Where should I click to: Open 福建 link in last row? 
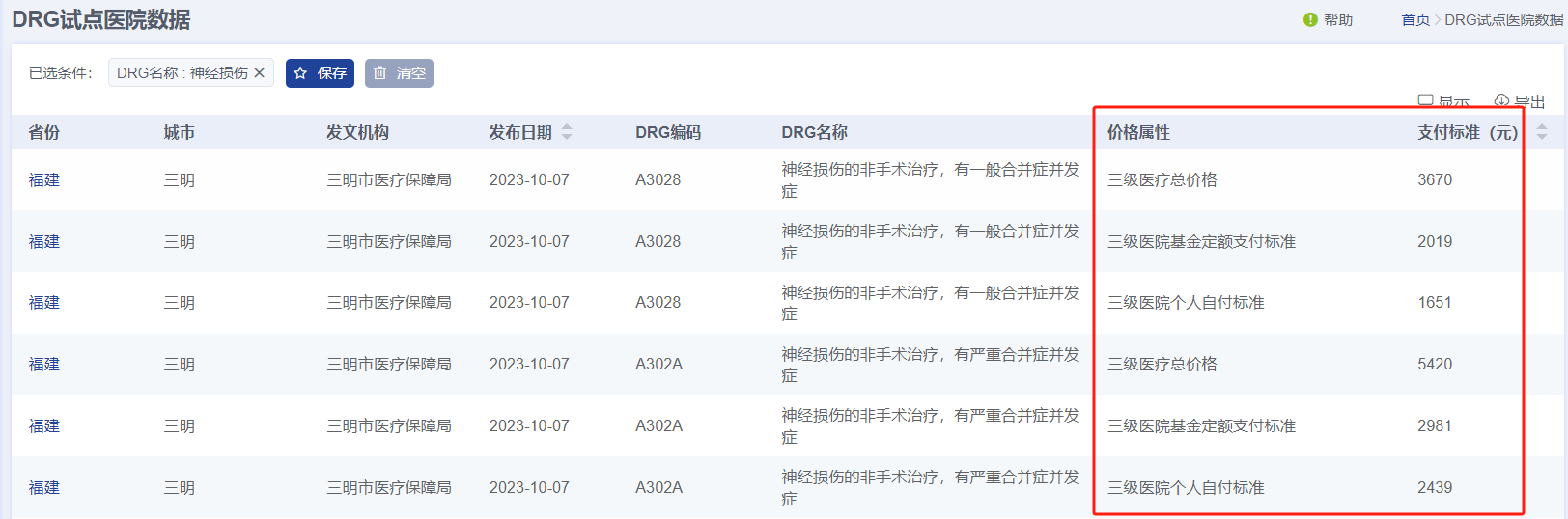pos(44,487)
